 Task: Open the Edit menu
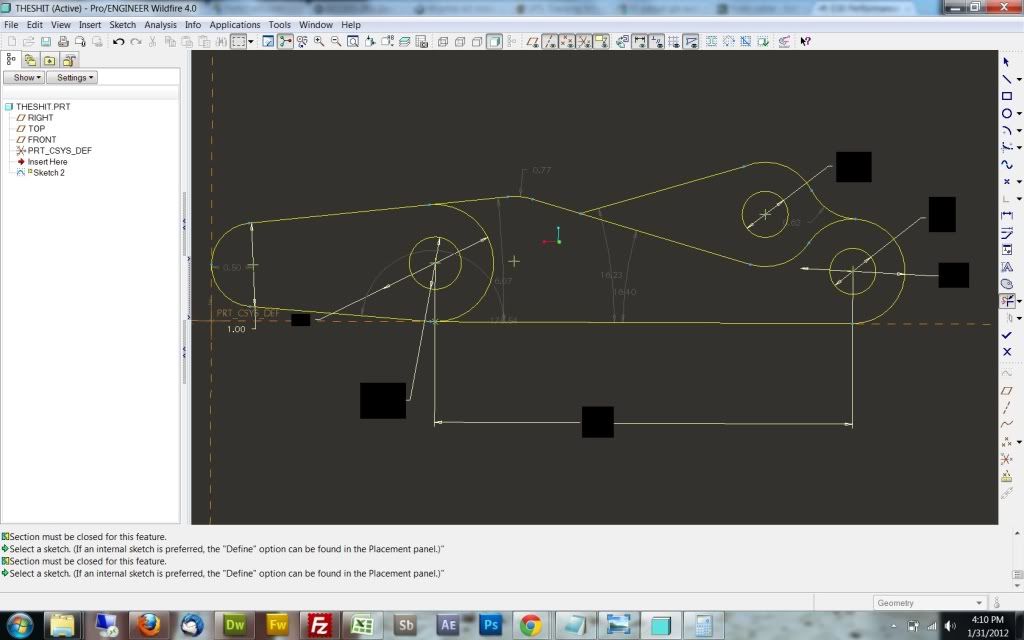35,25
